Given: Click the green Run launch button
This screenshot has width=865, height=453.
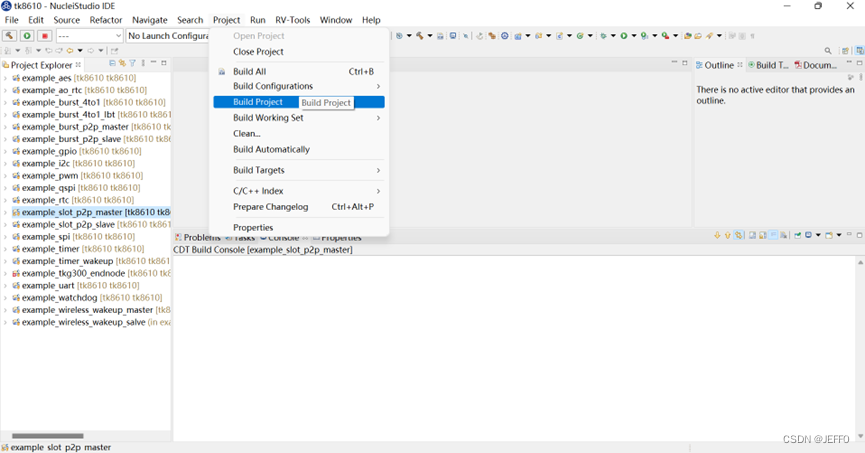Looking at the screenshot, I should point(27,35).
